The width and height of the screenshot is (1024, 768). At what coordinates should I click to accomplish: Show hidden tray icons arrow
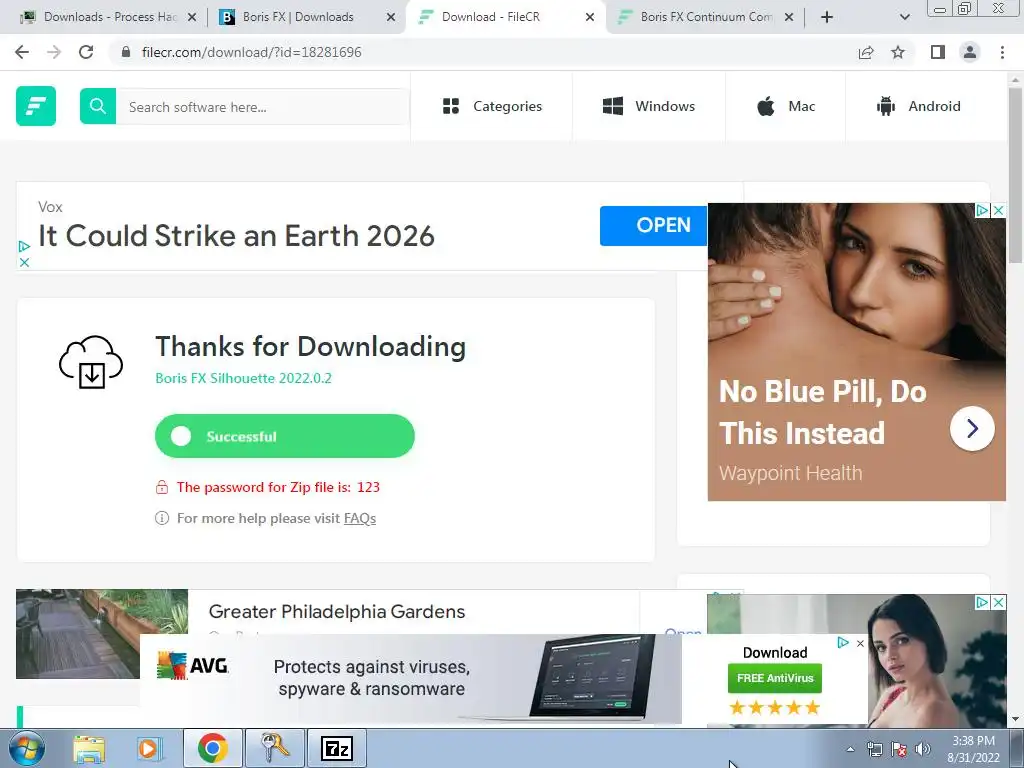850,749
